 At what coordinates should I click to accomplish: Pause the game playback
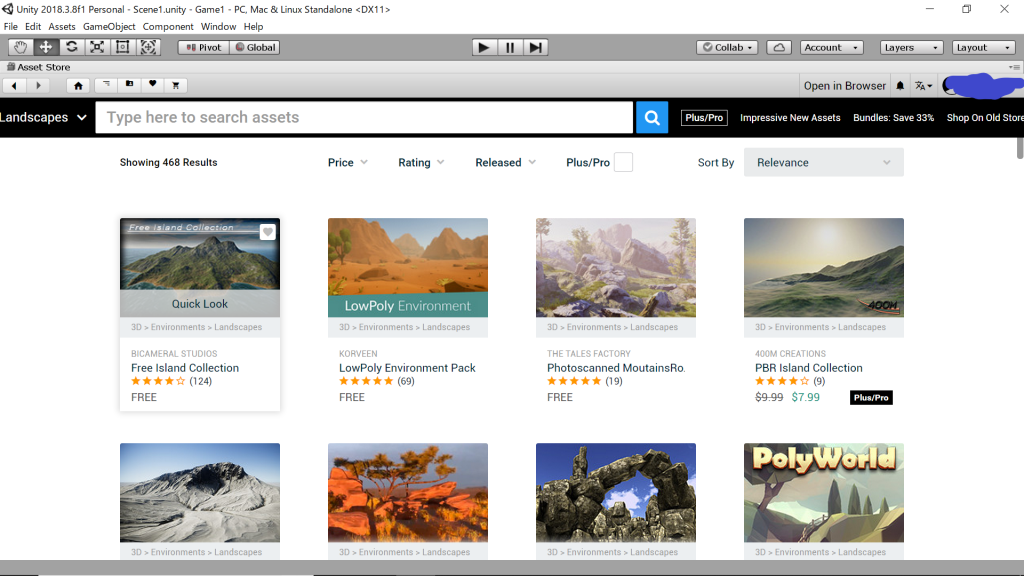[x=510, y=47]
